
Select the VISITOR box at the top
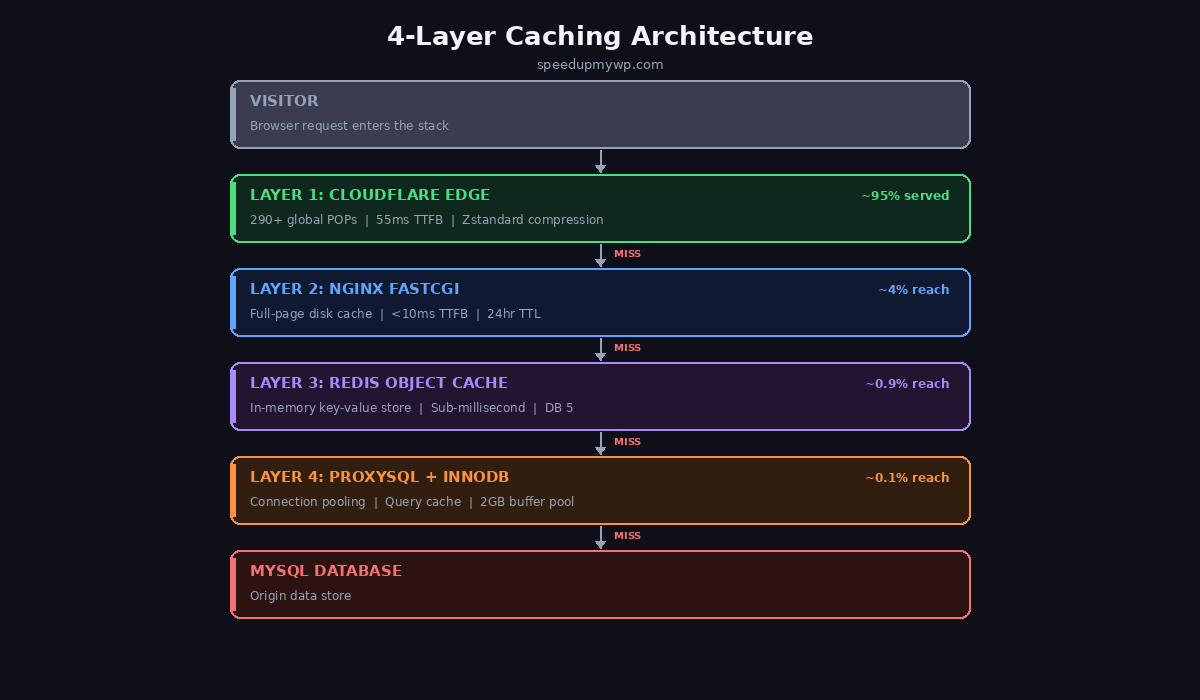click(600, 114)
